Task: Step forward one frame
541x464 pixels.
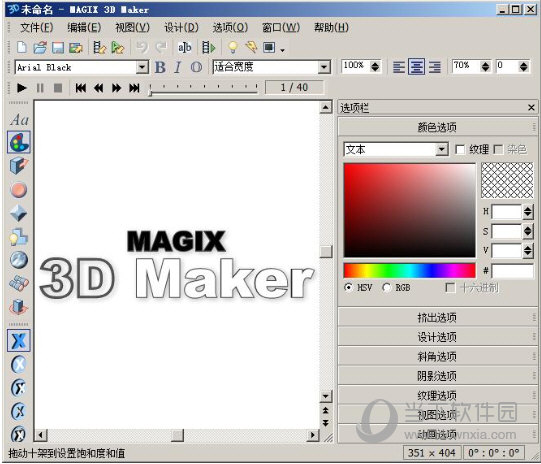Action: pos(117,88)
